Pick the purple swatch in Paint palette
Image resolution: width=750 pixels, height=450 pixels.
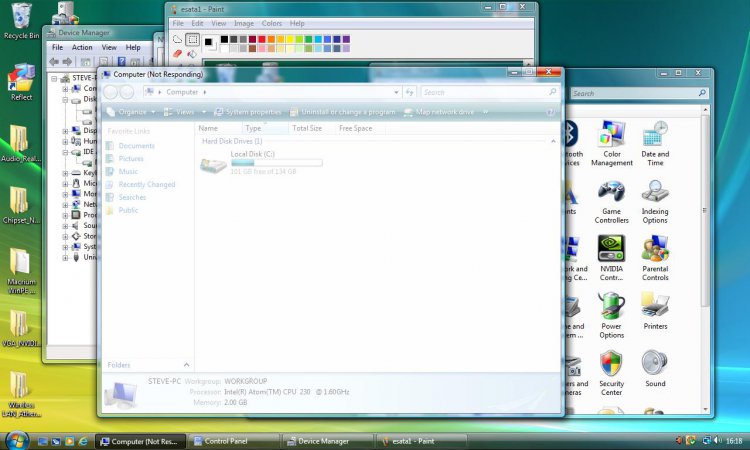click(x=346, y=39)
